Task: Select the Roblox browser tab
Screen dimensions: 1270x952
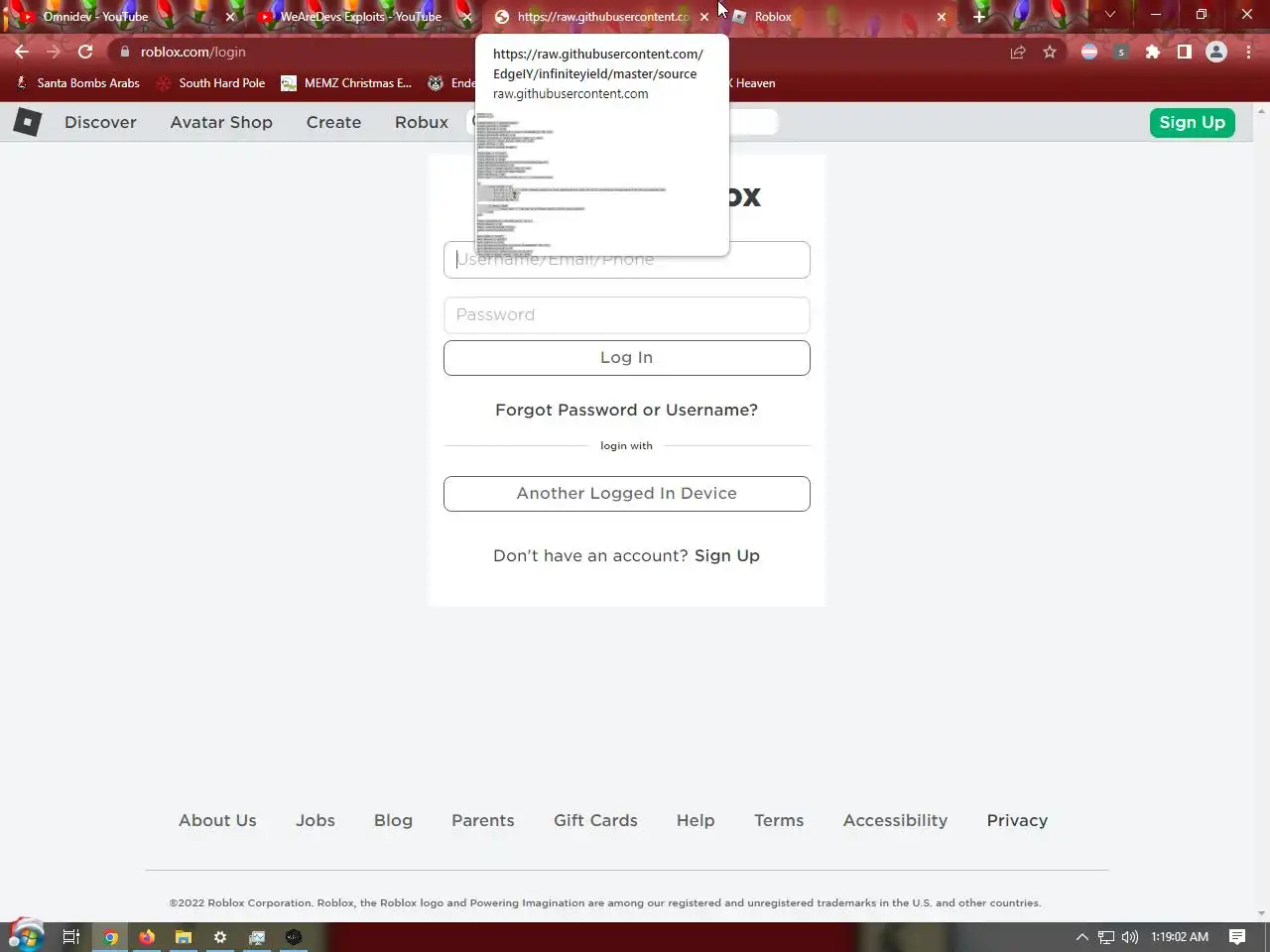Action: pyautogui.click(x=838, y=17)
